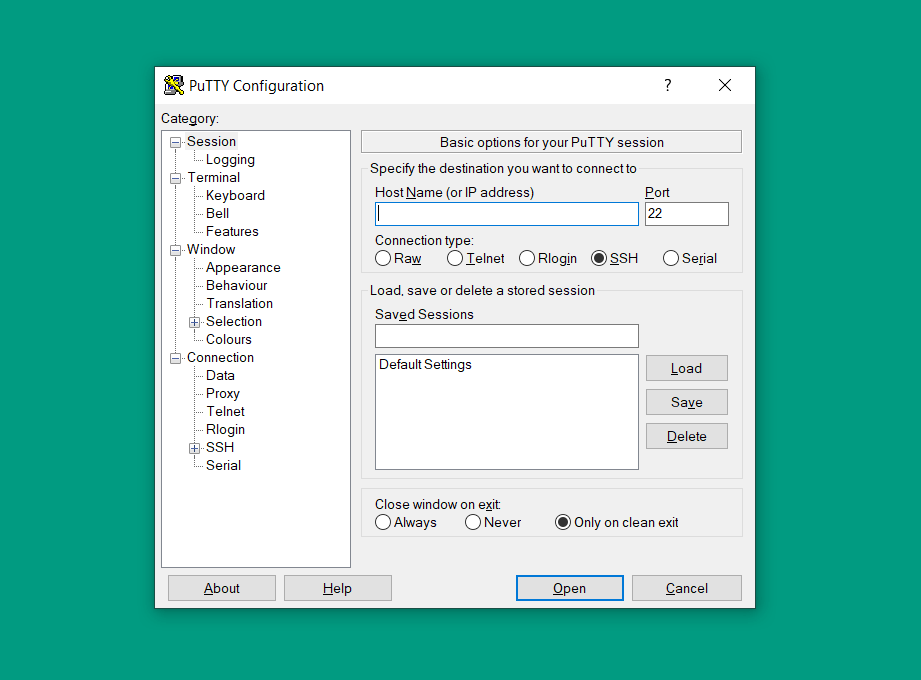Click the Cancel button
921x680 pixels.
[687, 588]
